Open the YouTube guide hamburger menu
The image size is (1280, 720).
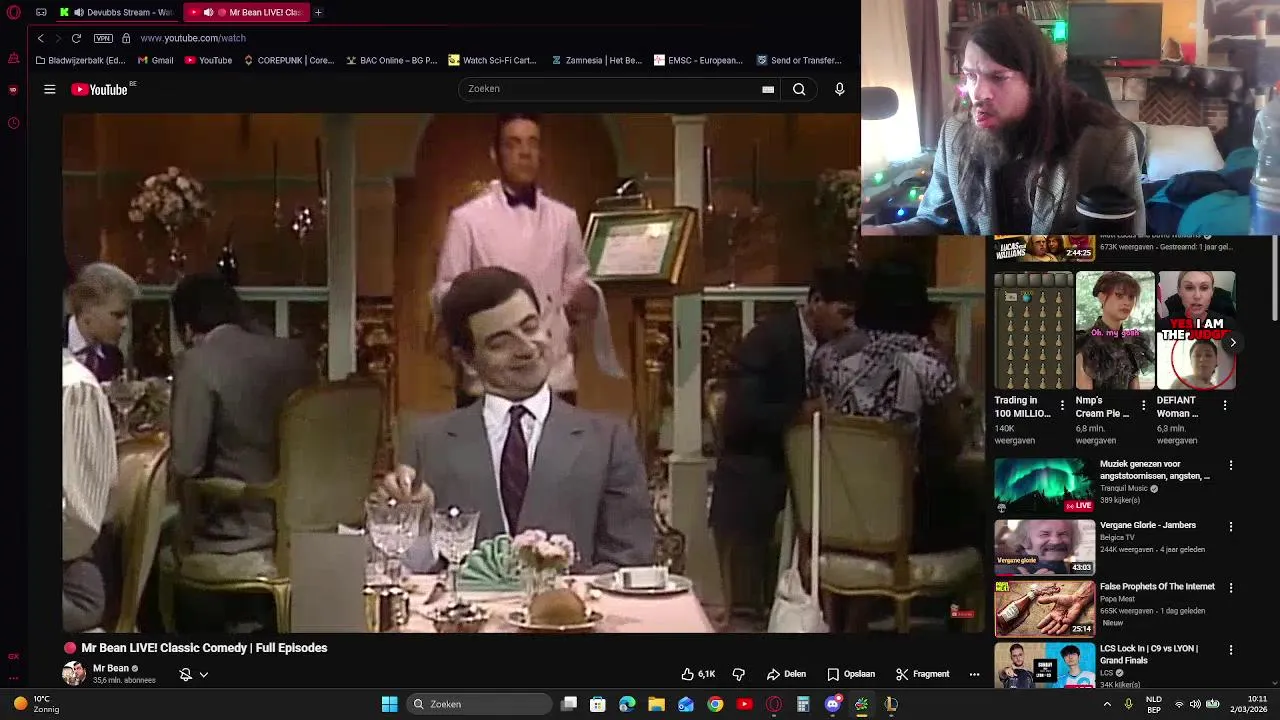tap(49, 89)
